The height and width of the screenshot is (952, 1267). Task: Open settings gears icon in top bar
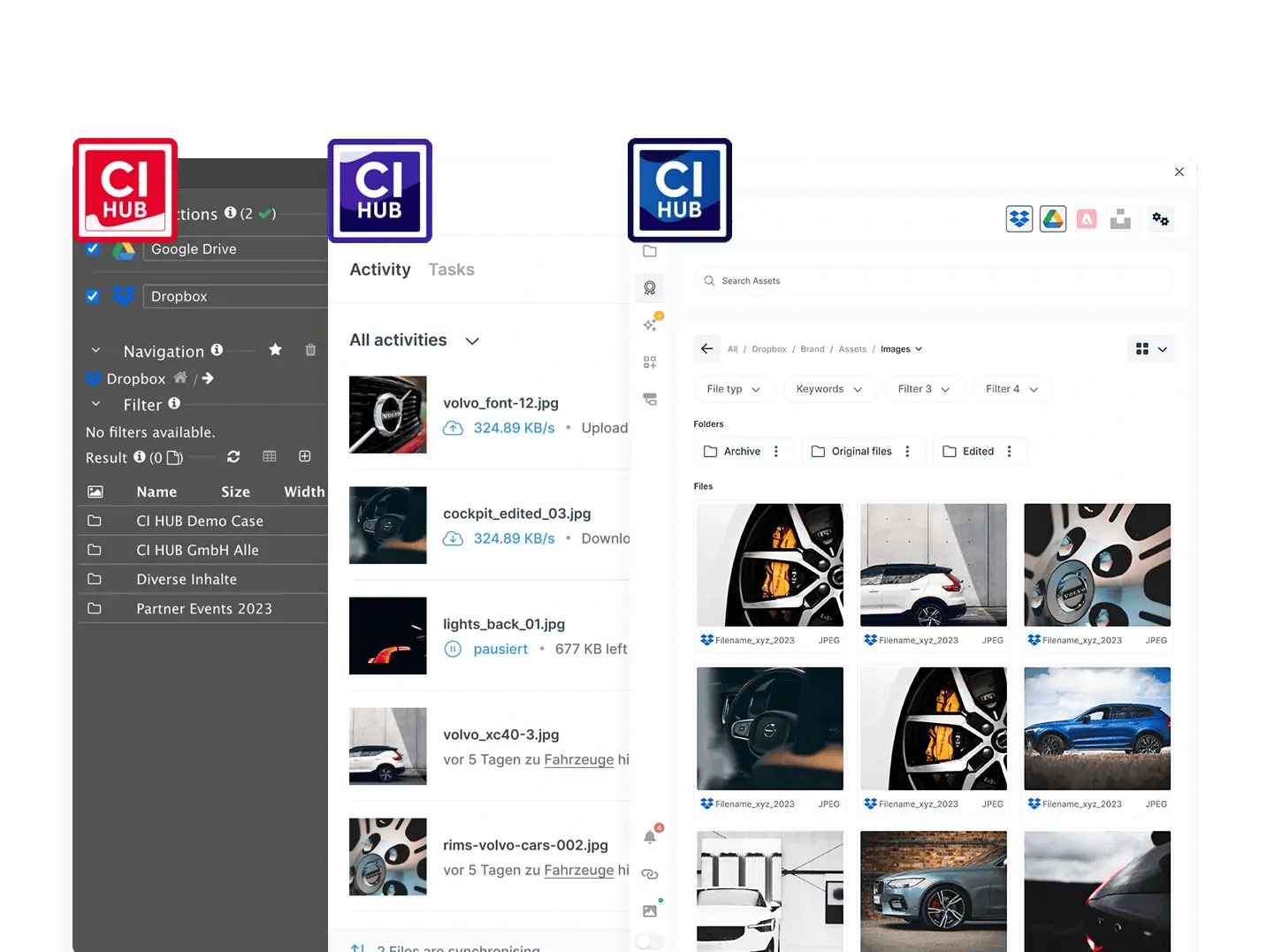point(1160,218)
